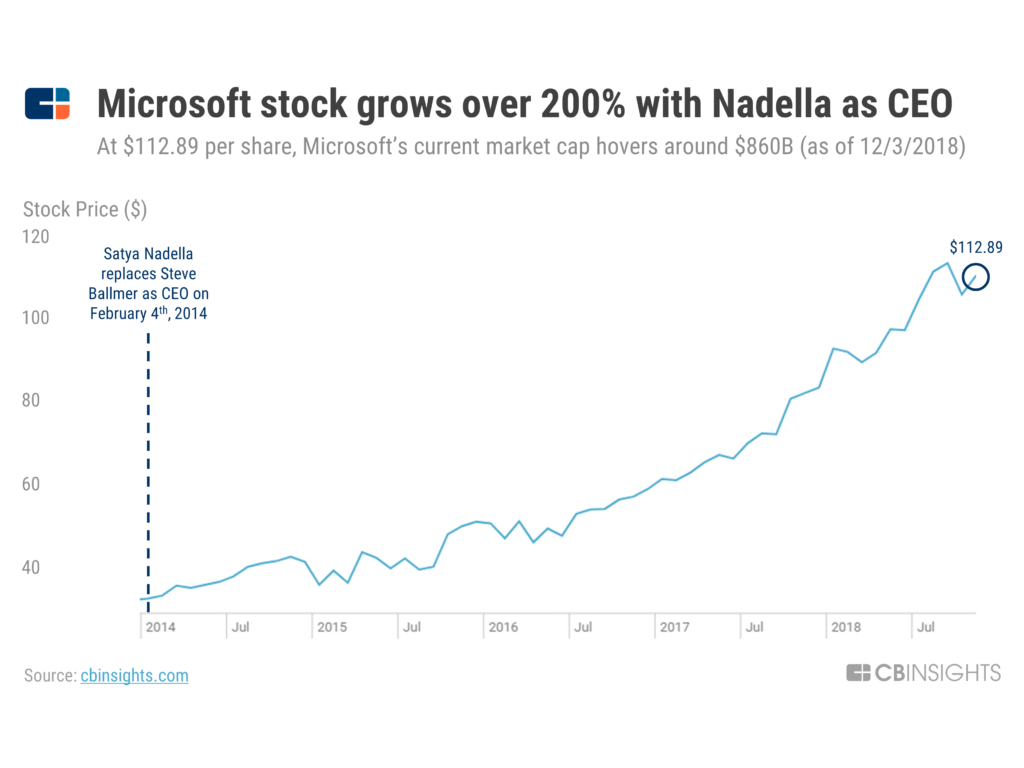Click the 2017 x-axis label
The width and height of the screenshot is (1024, 768).
[675, 627]
